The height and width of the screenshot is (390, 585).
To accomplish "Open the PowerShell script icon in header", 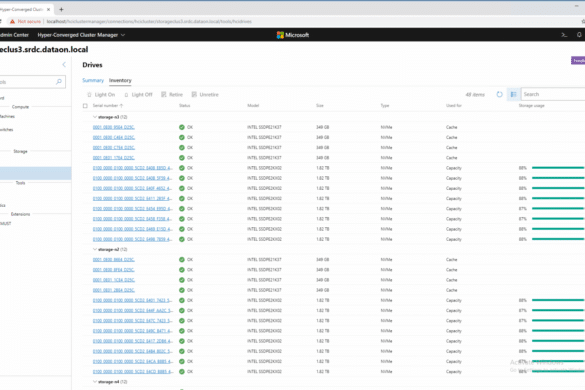I will (x=564, y=35).
